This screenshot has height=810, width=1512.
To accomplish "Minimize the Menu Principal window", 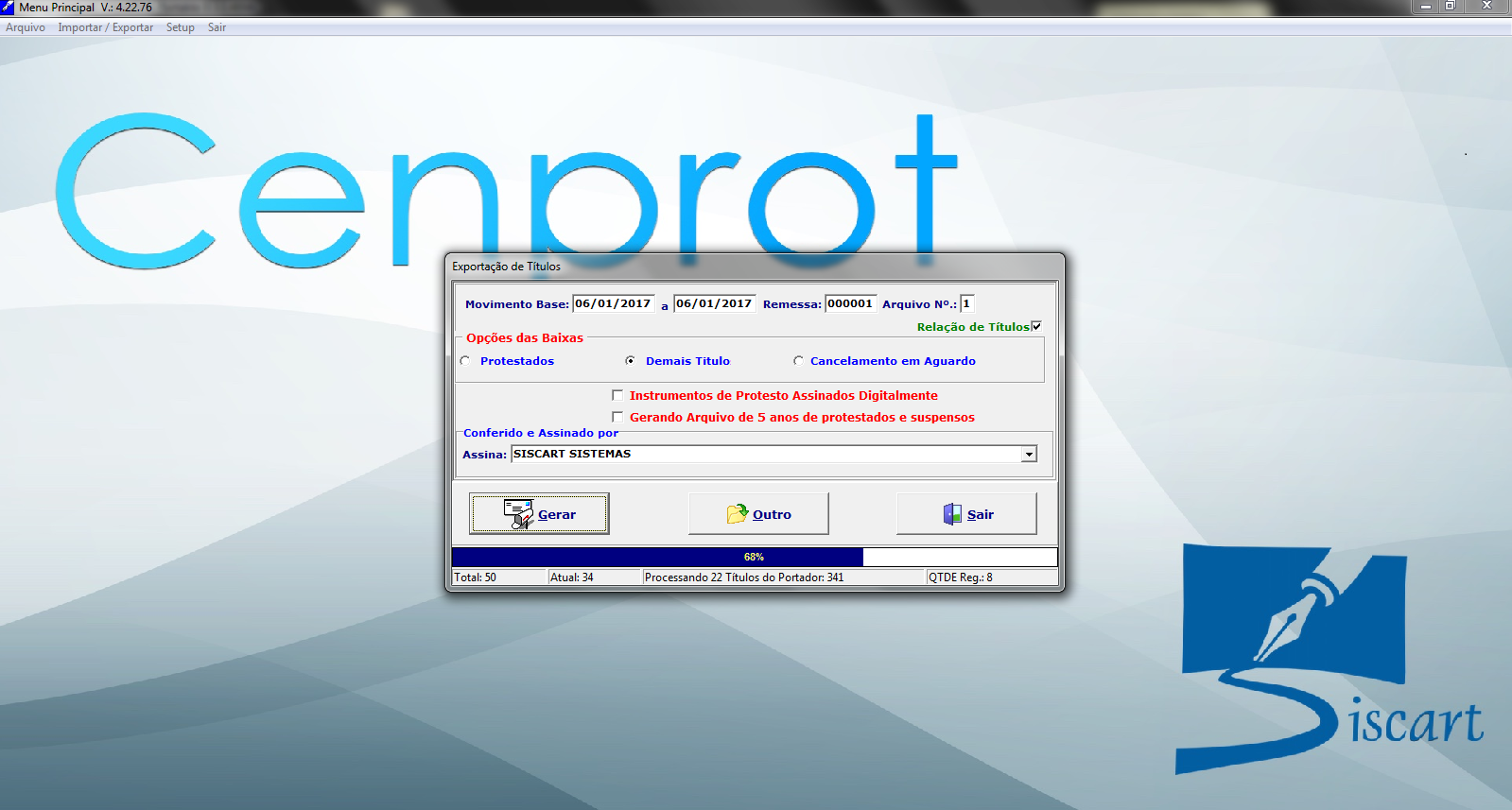I will 1425,7.
